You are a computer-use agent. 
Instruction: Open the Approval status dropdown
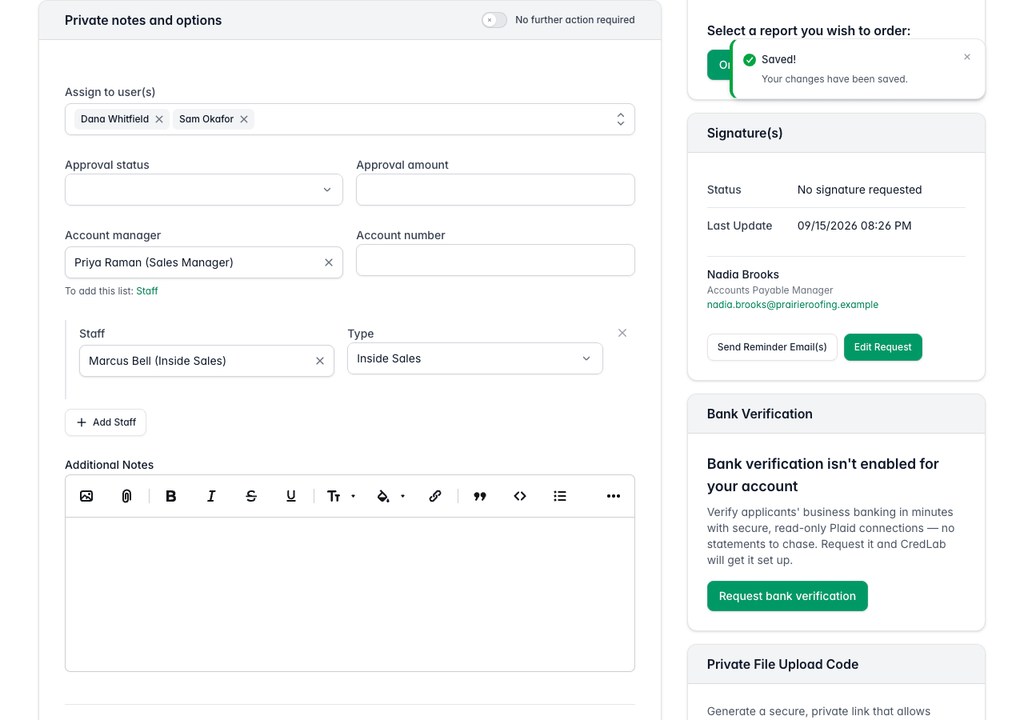204,189
